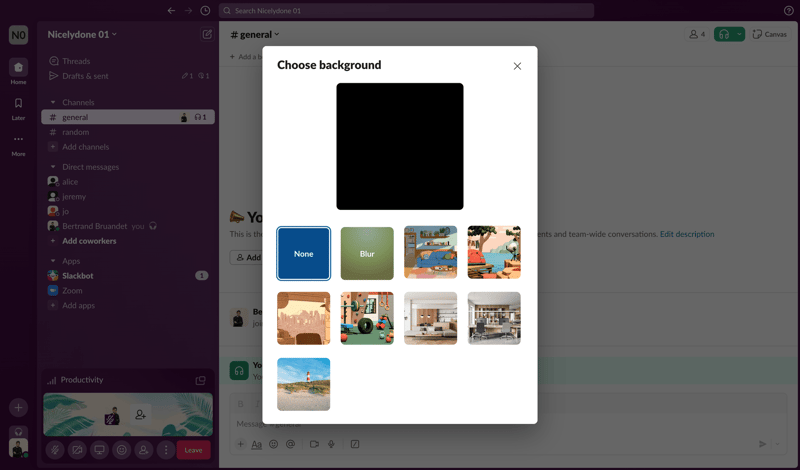Image resolution: width=800 pixels, height=470 pixels.
Task: Choose the illustrated living room sofa background
Action: coord(431,252)
